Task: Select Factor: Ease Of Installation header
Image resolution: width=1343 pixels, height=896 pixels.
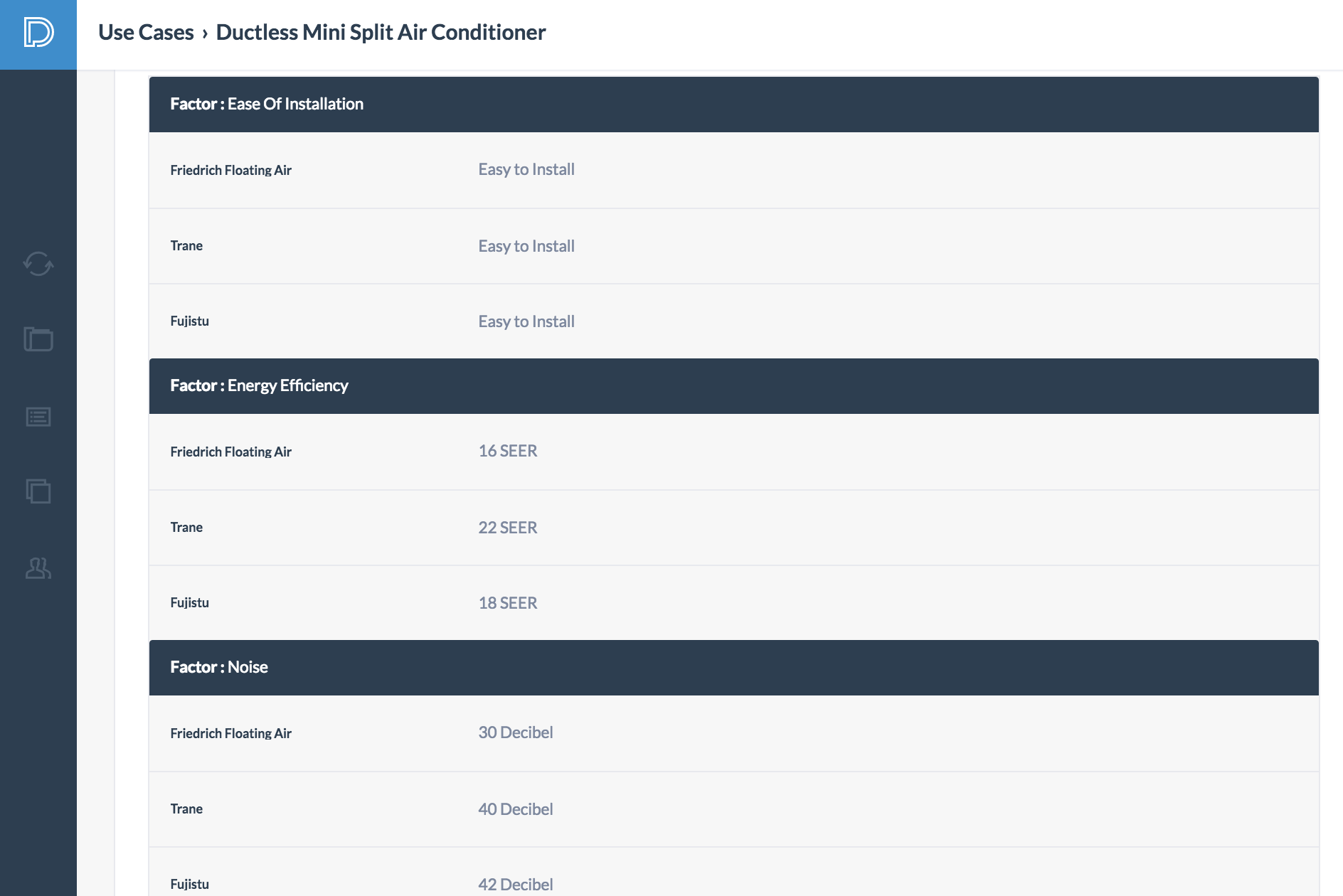Action: 733,105
